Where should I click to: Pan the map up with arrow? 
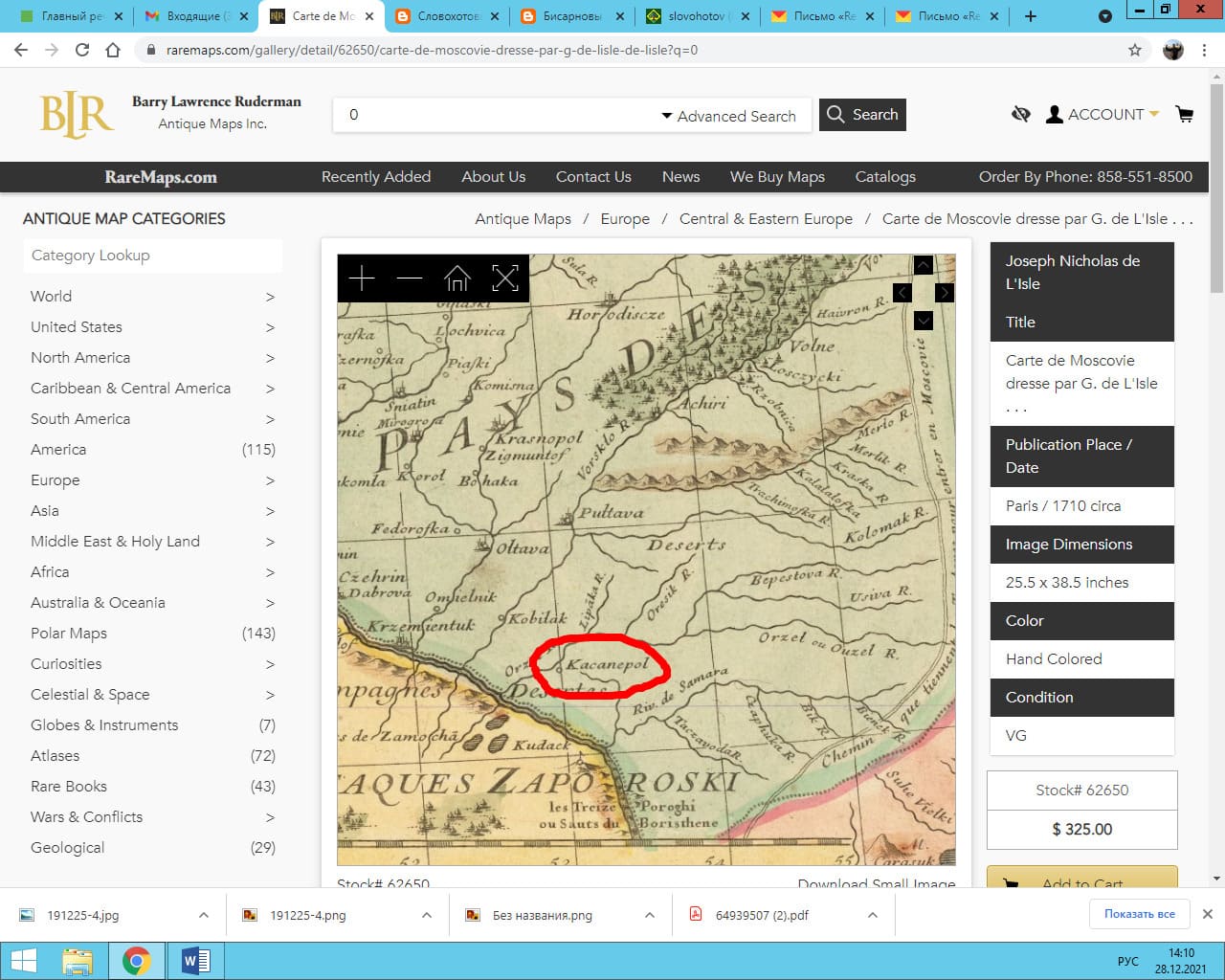(924, 265)
